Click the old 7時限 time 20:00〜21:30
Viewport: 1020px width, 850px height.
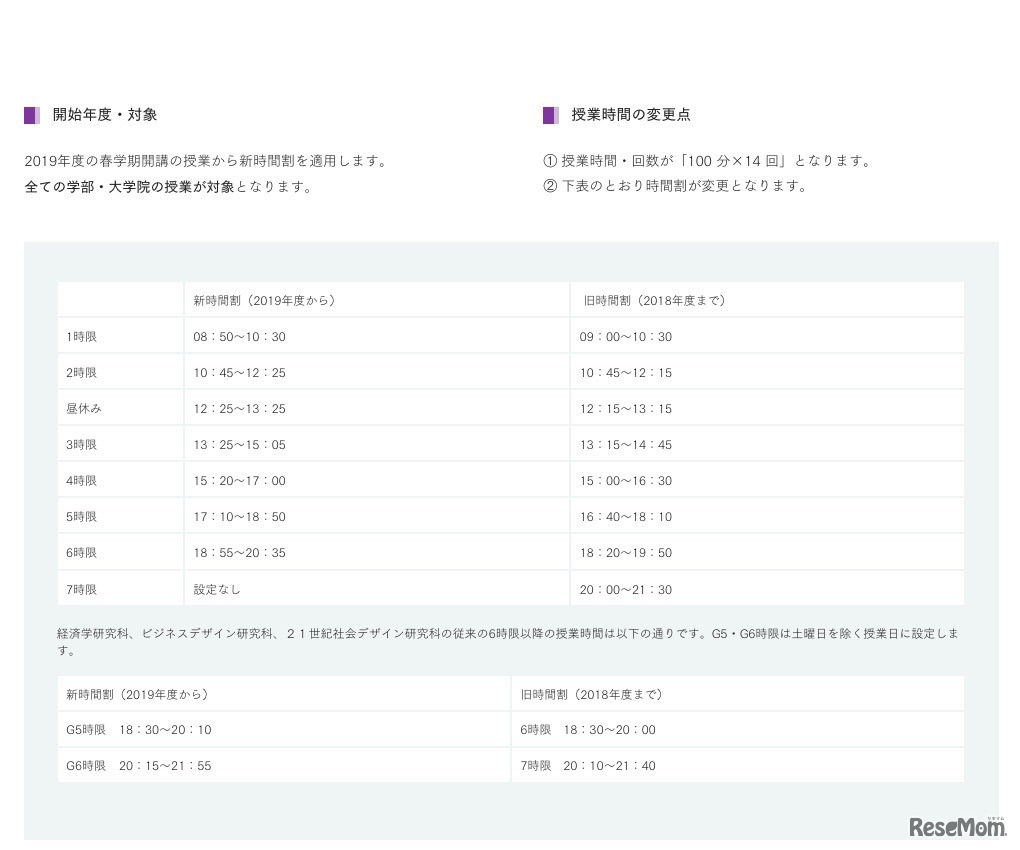(625, 590)
